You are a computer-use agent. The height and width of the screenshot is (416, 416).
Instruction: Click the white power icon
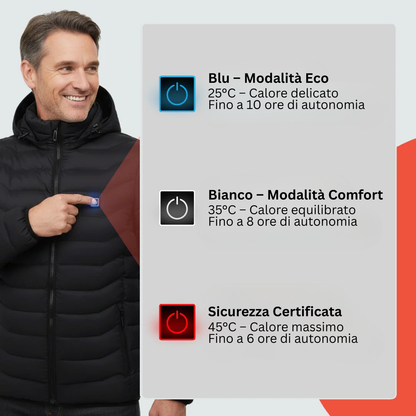point(177,208)
